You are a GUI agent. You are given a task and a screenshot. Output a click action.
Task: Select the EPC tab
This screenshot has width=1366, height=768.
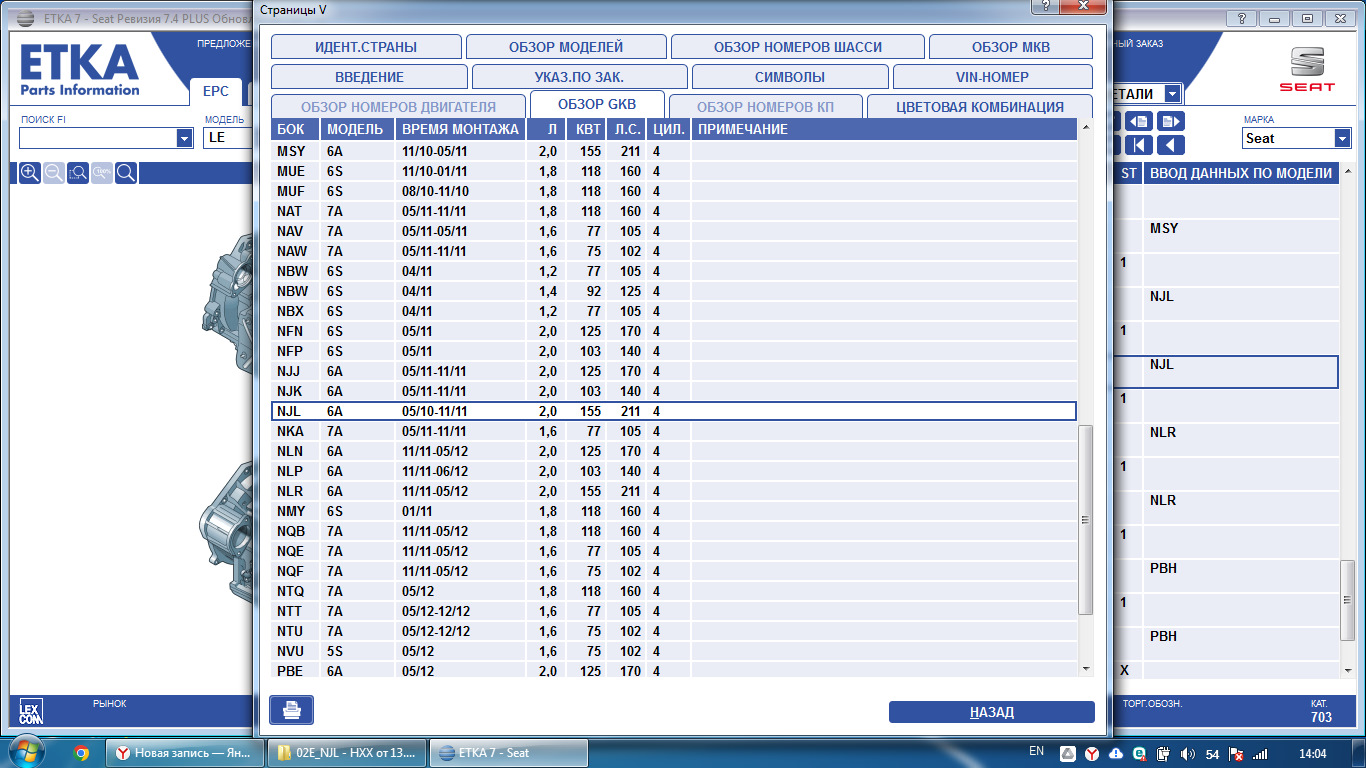click(216, 91)
